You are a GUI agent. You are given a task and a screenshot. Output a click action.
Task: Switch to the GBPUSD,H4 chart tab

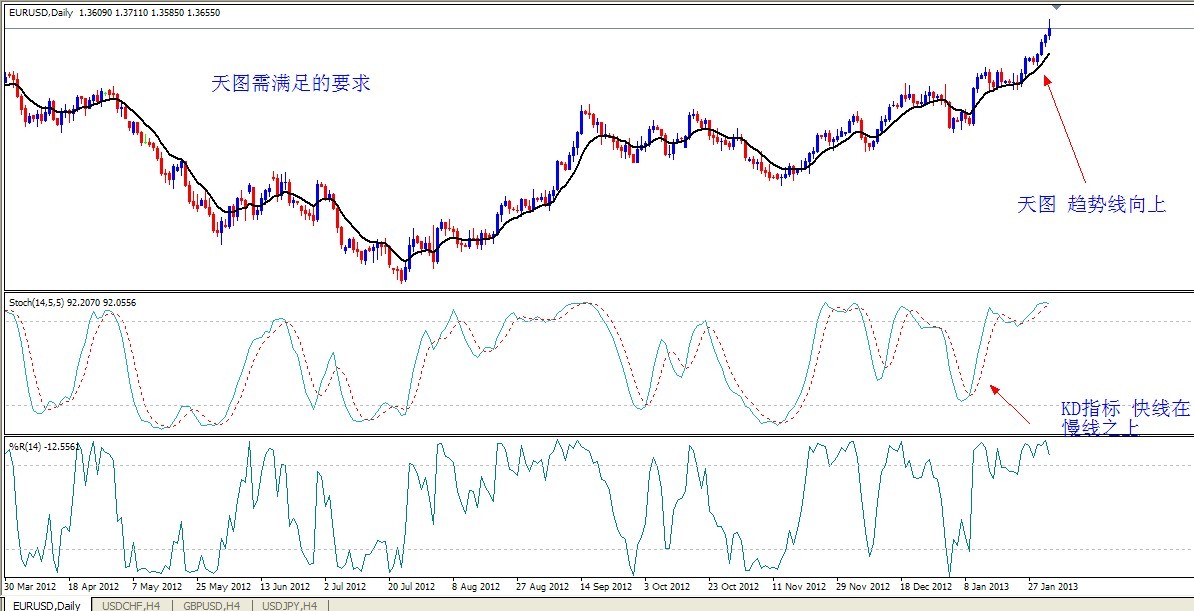point(210,605)
